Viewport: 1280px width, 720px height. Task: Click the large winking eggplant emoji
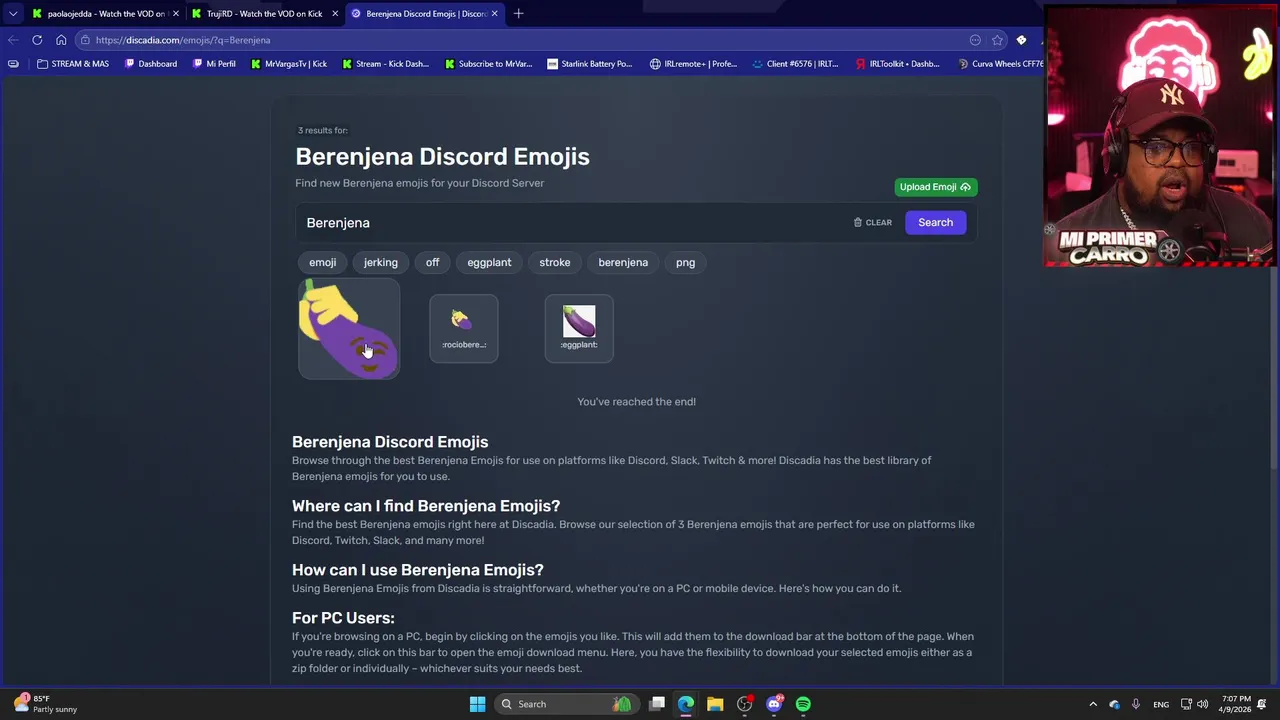[x=349, y=329]
